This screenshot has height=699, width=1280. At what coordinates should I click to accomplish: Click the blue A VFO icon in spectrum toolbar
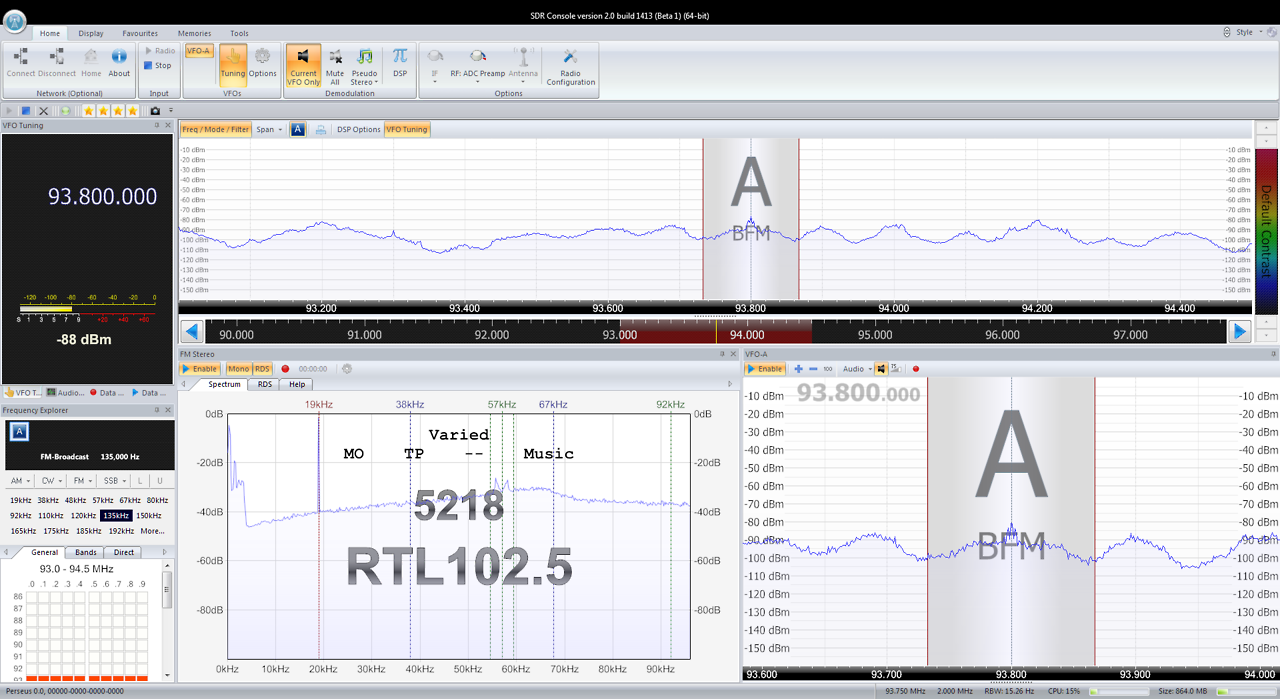pos(298,129)
